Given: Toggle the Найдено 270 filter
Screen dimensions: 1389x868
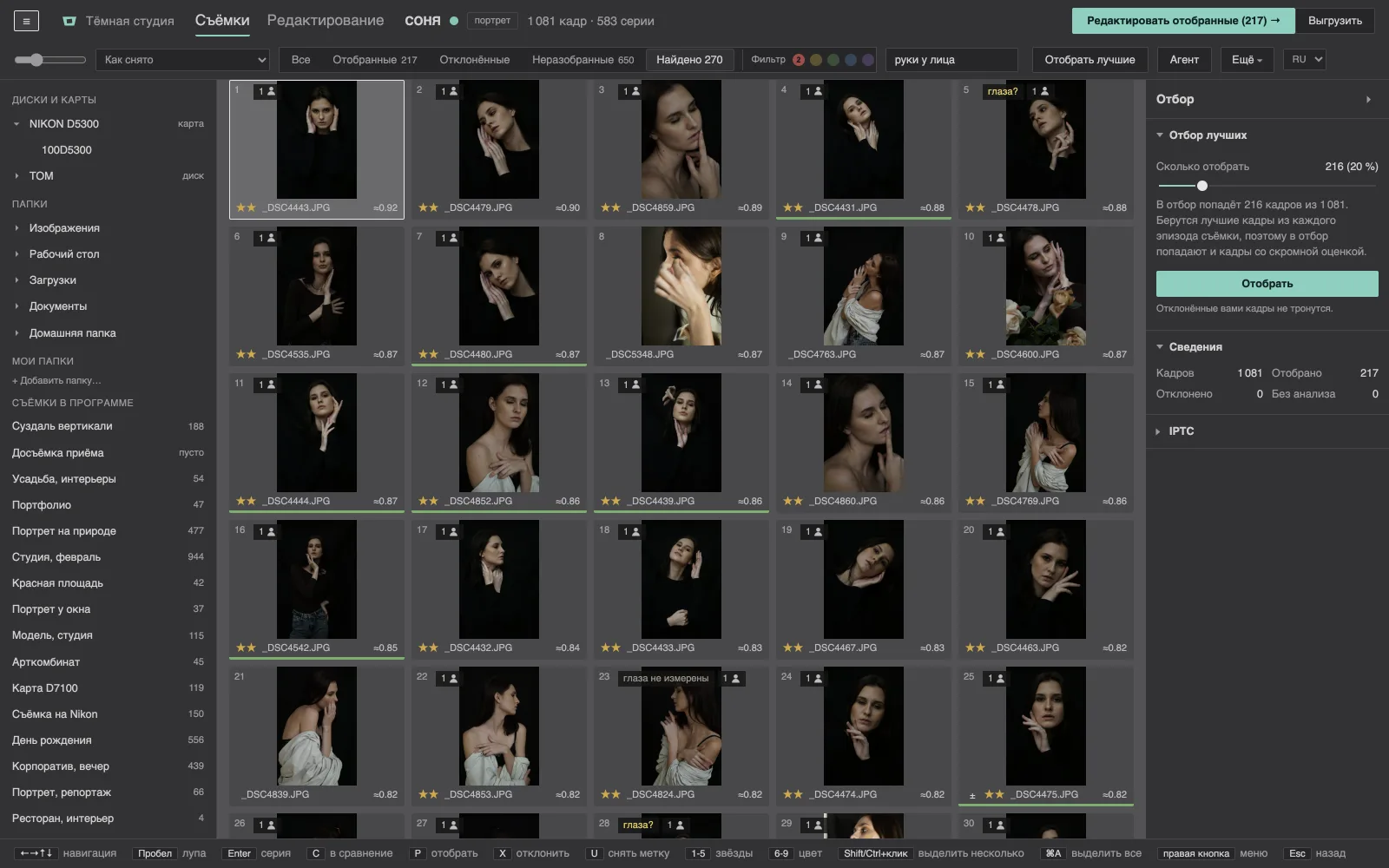Looking at the screenshot, I should coord(689,60).
